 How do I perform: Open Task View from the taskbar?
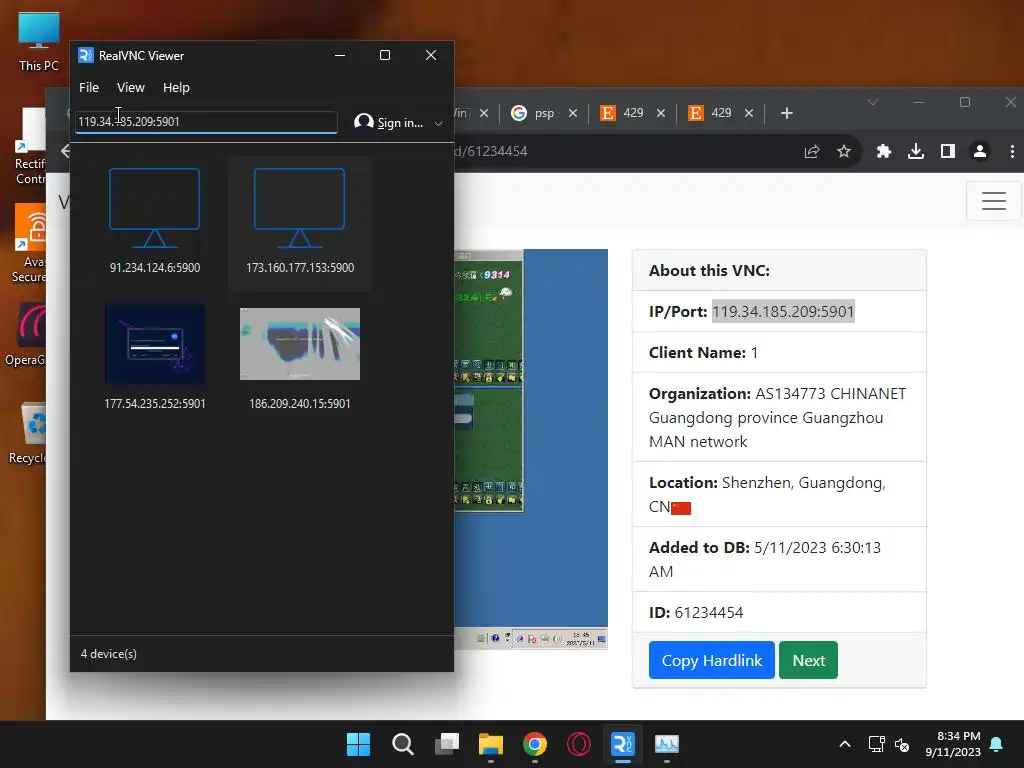pos(447,744)
